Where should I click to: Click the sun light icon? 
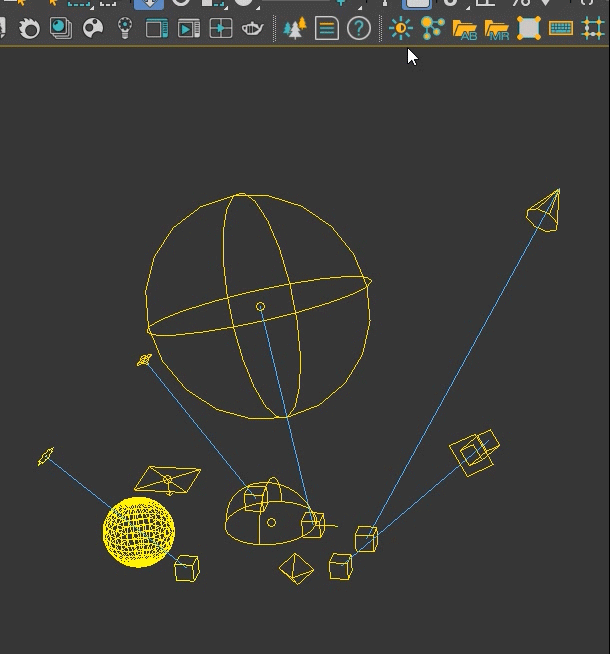401,28
